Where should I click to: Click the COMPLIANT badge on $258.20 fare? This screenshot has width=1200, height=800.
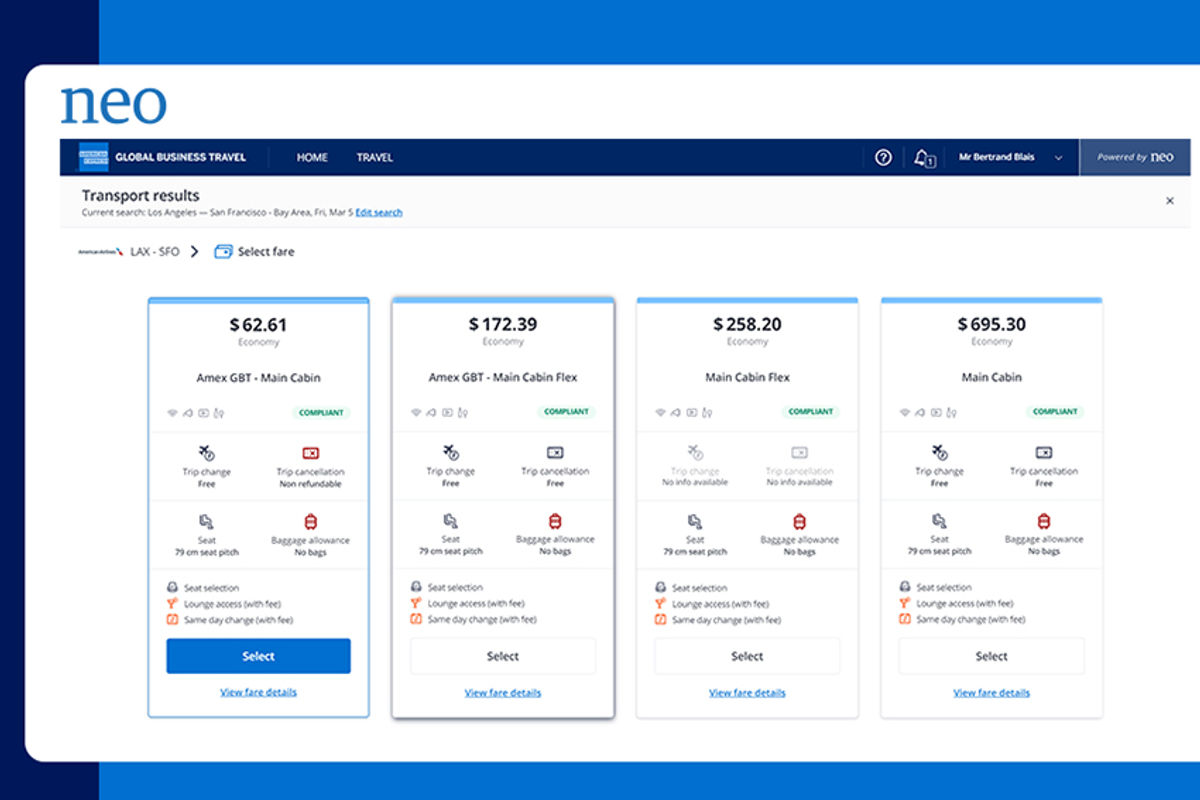coord(810,412)
